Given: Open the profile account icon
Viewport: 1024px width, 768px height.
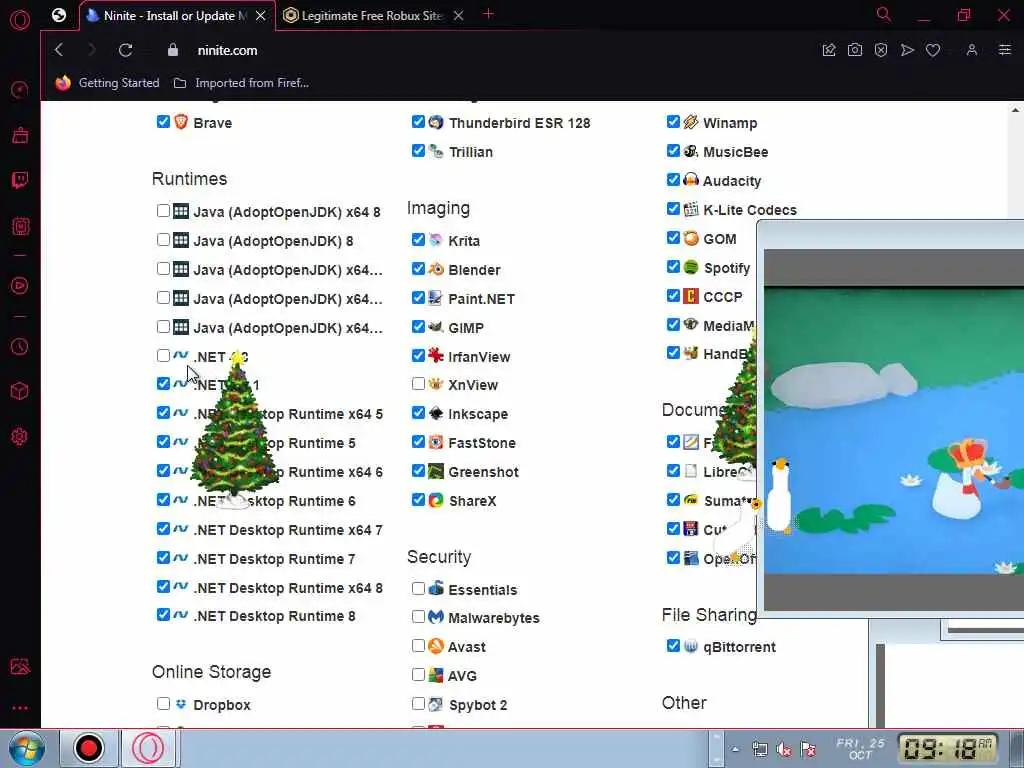Looking at the screenshot, I should point(972,50).
